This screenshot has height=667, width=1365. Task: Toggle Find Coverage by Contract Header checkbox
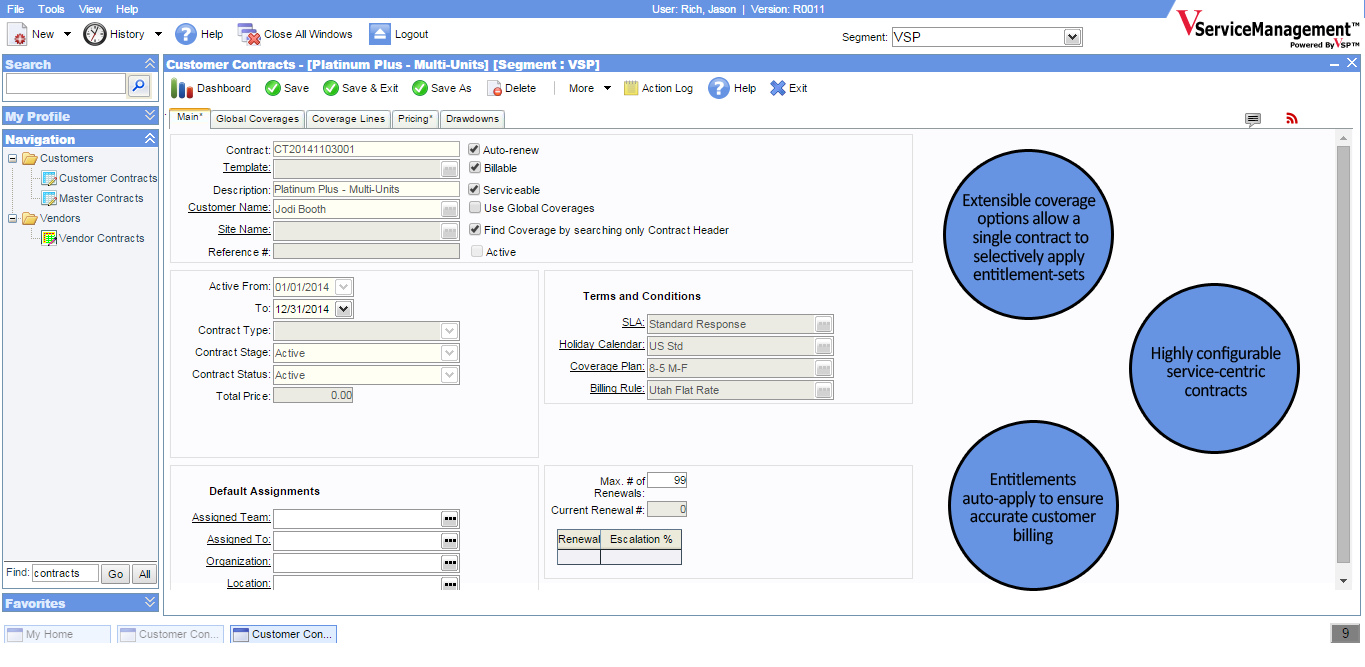click(475, 230)
